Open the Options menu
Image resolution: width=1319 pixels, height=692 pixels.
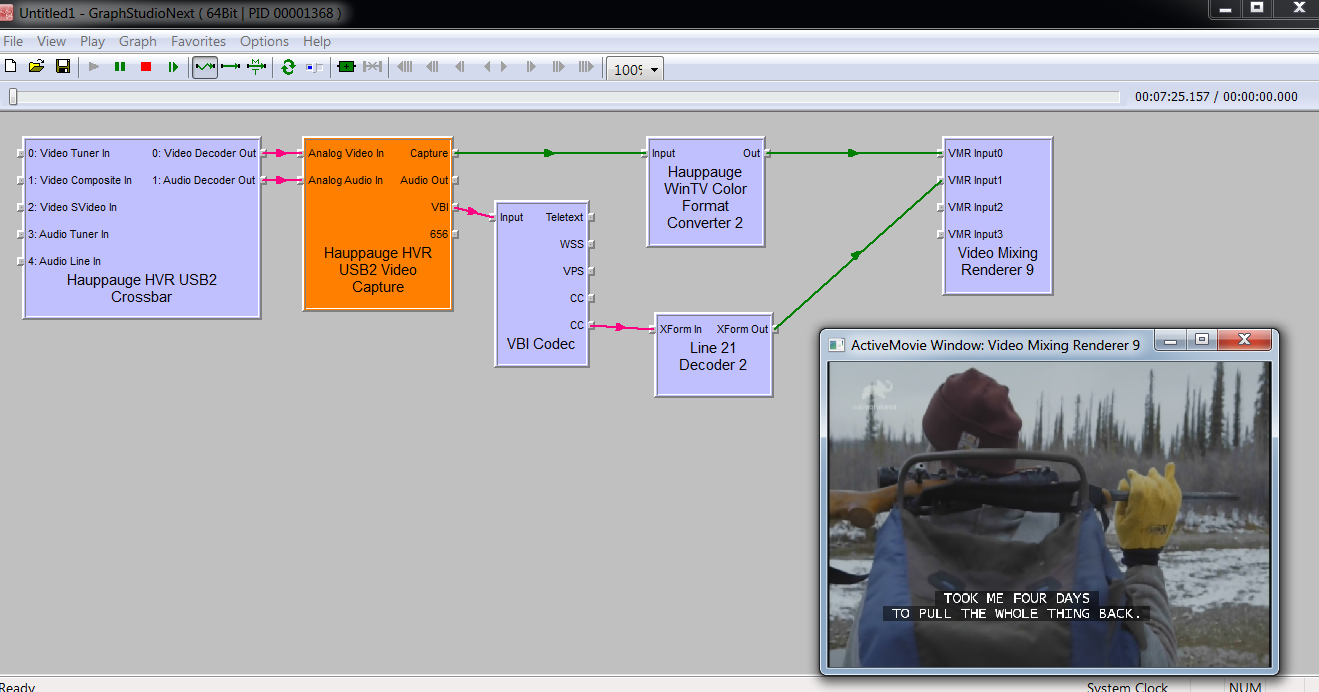264,41
